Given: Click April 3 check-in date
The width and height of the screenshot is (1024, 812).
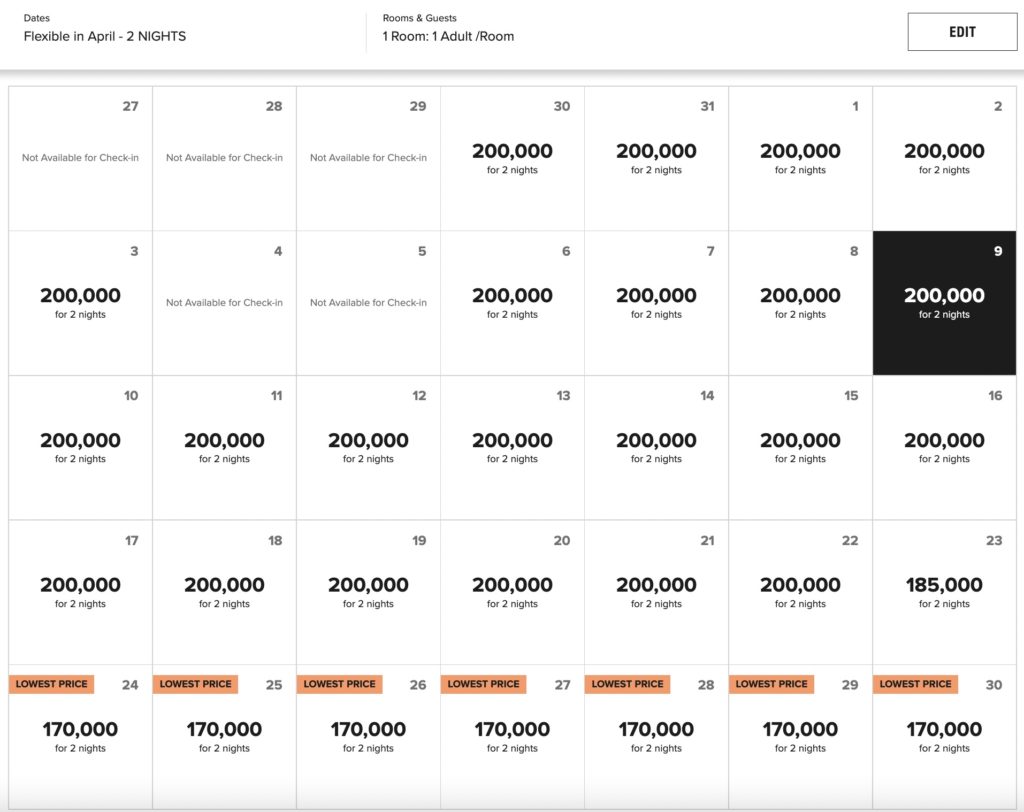Looking at the screenshot, I should [80, 303].
